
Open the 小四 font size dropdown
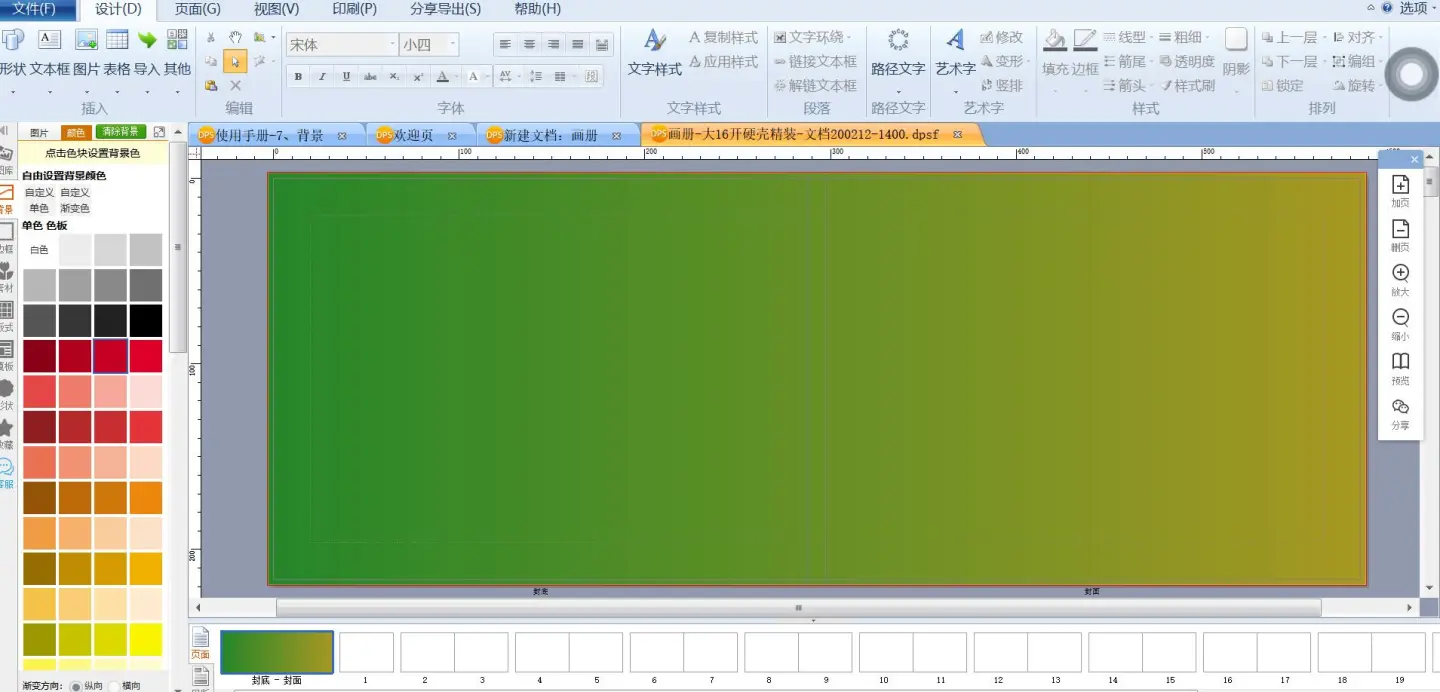coord(452,45)
